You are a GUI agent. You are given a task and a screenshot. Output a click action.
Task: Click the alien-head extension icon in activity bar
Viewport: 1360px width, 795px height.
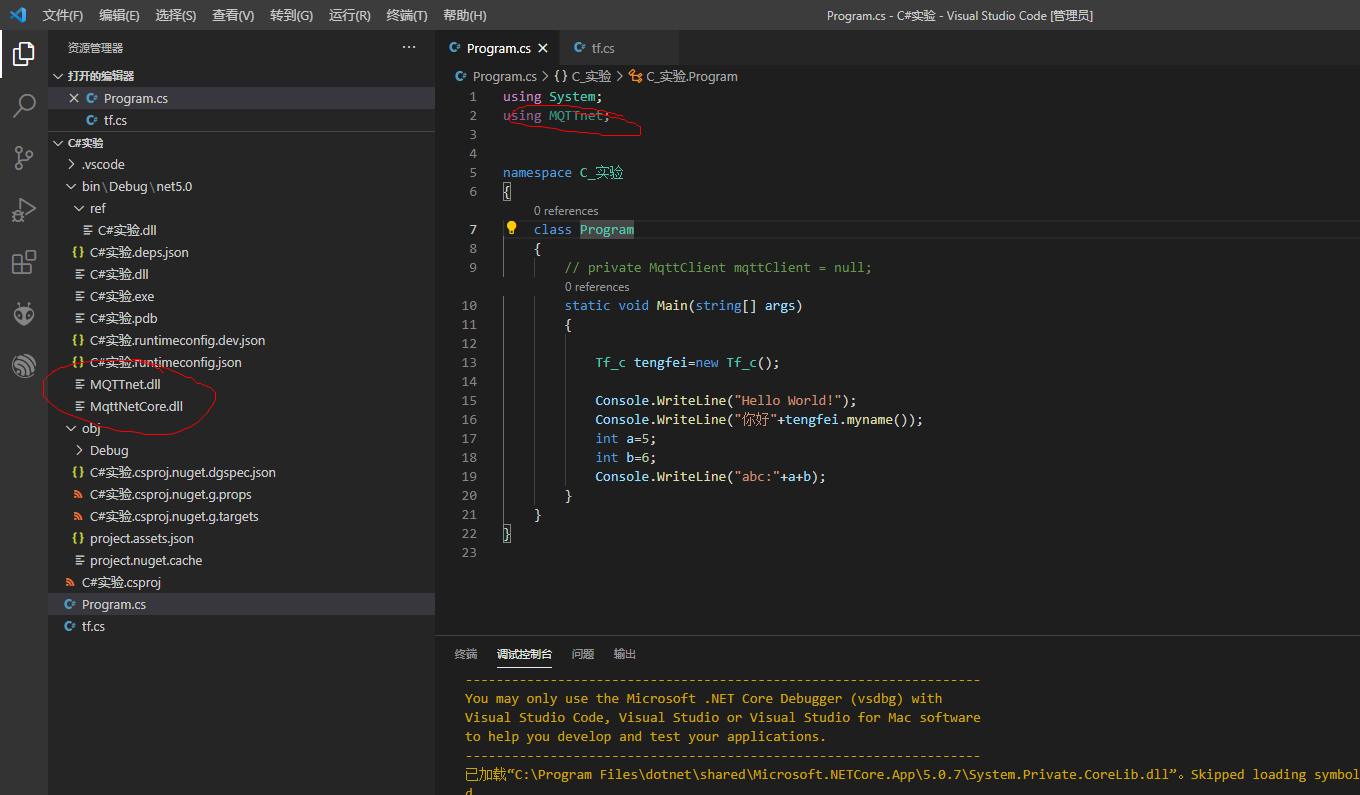(x=24, y=313)
